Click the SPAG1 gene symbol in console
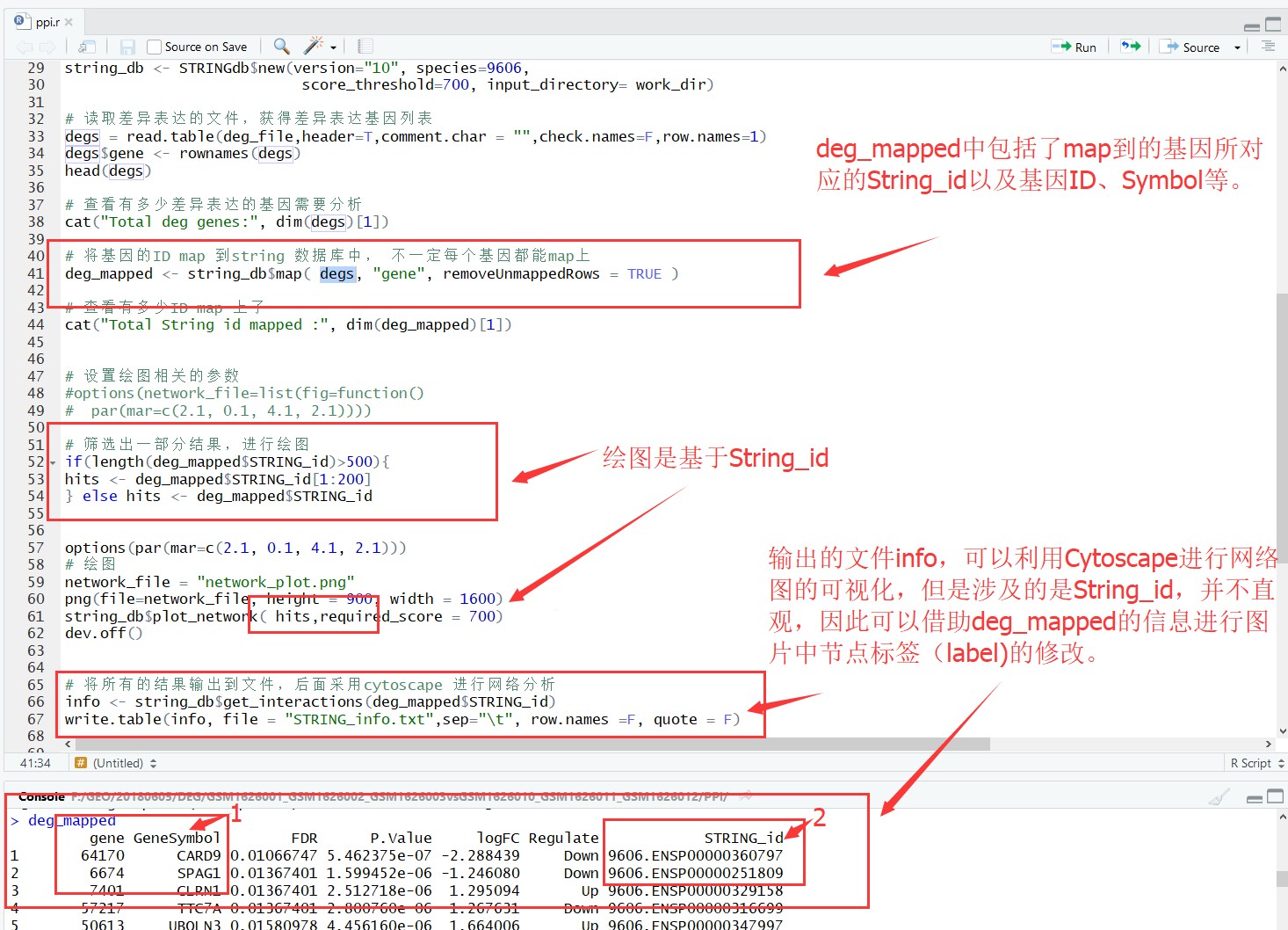The height and width of the screenshot is (930, 1288). [199, 873]
